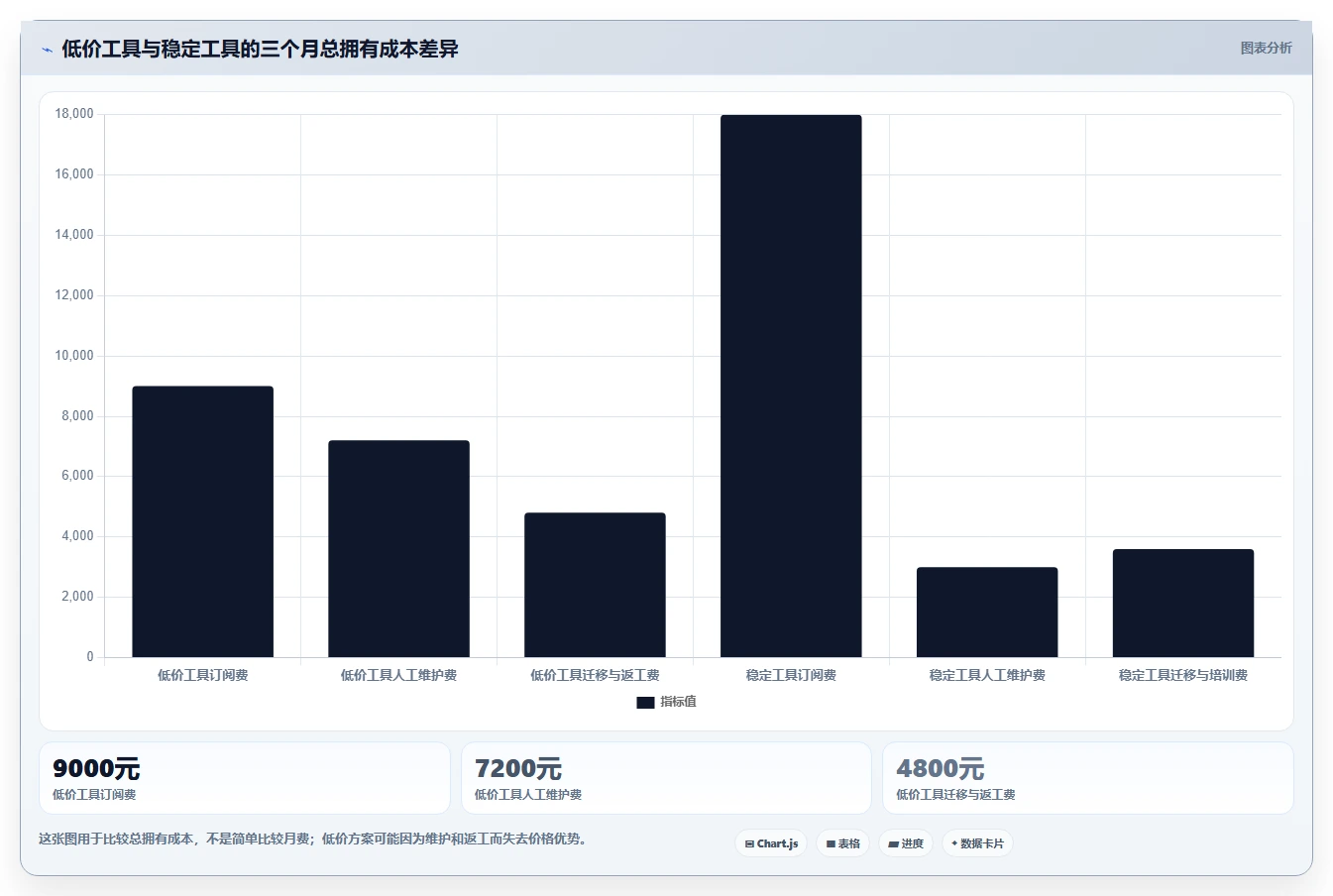1333x896 pixels.
Task: Click the 数据卡片 tag
Action: pyautogui.click(x=977, y=843)
